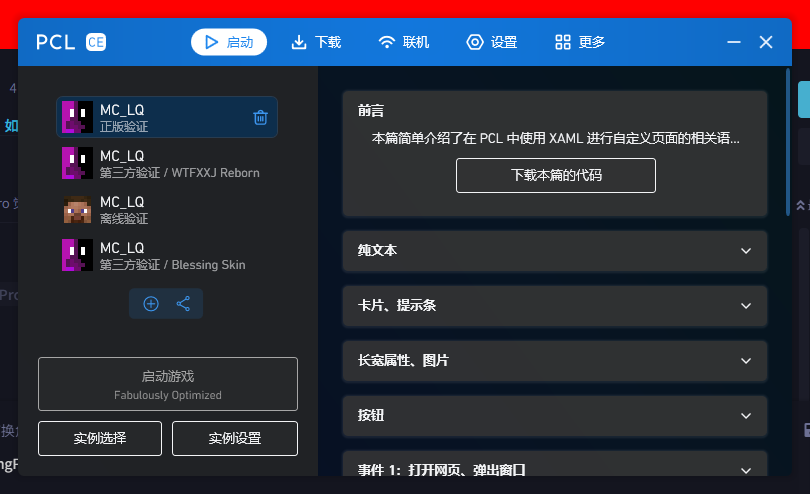Viewport: 810px width, 494px height.
Task: Open the 联机 multiplayer tab
Action: pyautogui.click(x=404, y=42)
